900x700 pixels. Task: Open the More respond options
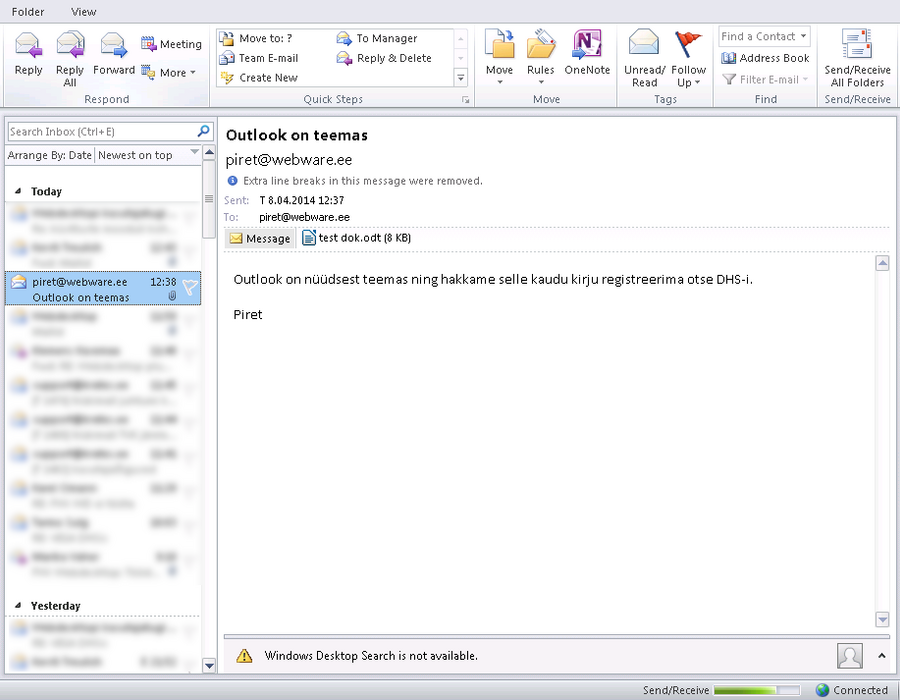coord(169,73)
